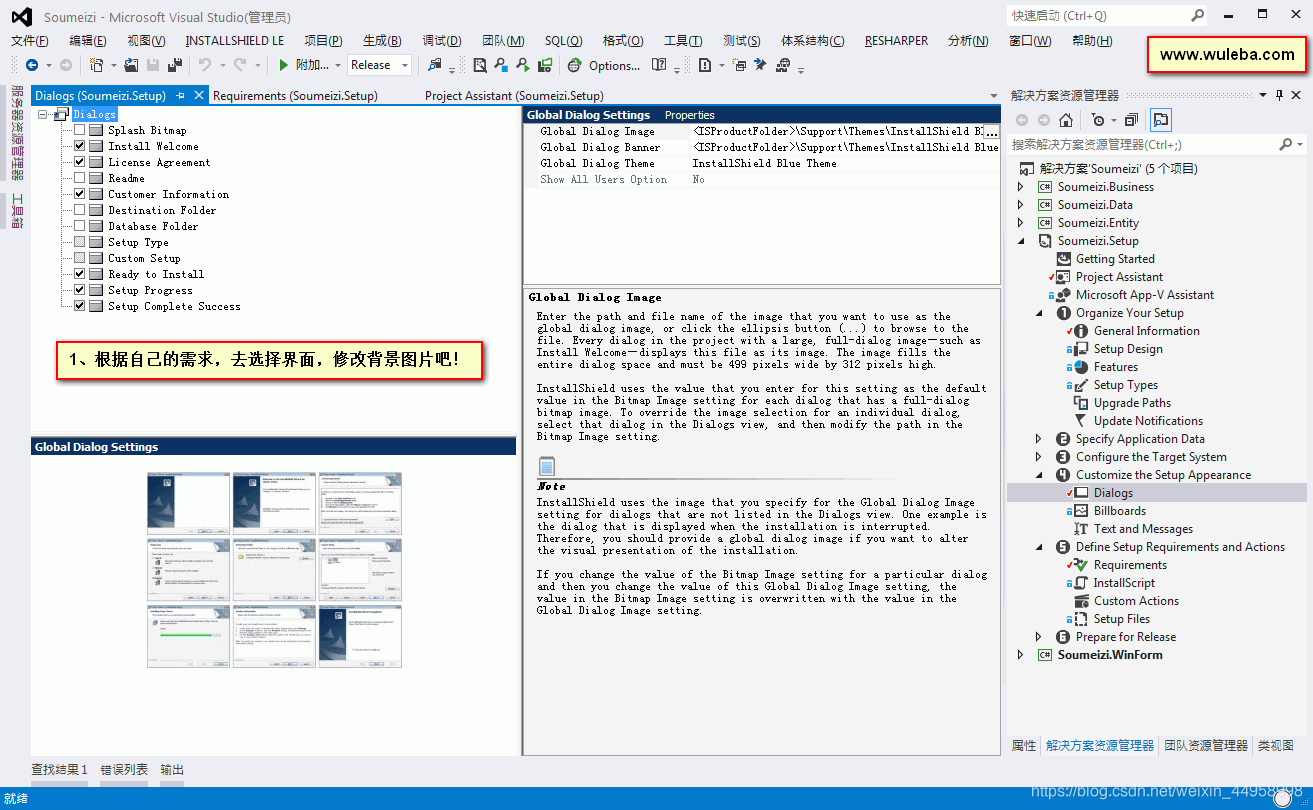1313x810 pixels.
Task: Expand the Soumeizi.Business project node
Action: (1020, 187)
